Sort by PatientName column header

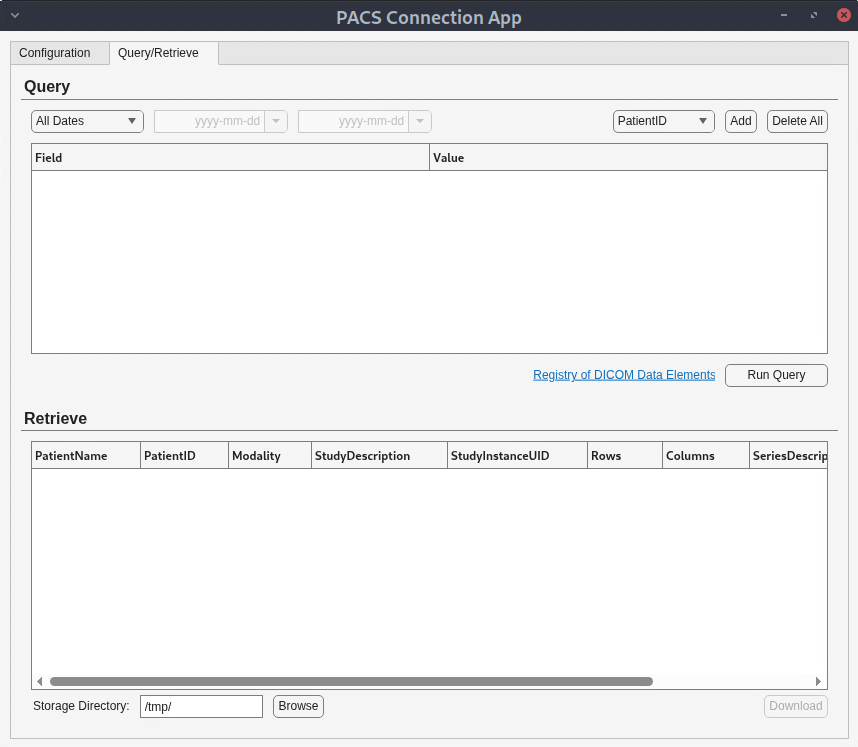[x=86, y=456]
